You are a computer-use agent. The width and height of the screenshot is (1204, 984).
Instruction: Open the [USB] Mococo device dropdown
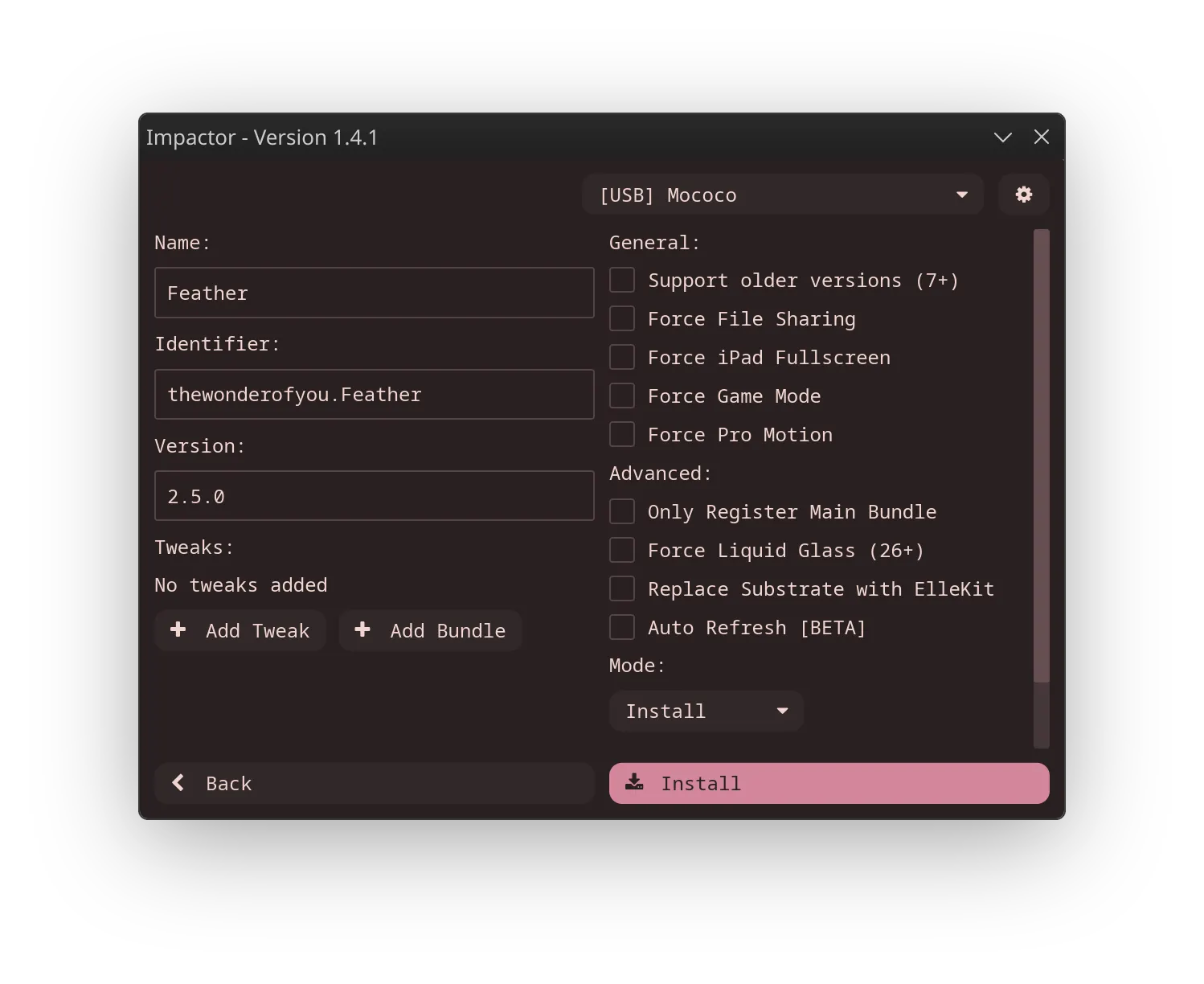(x=783, y=195)
